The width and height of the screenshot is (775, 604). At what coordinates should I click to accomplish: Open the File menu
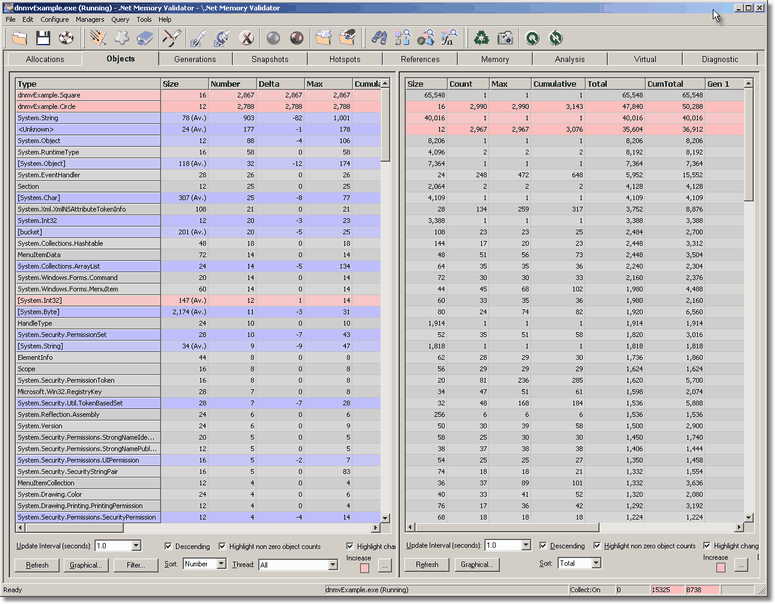[x=11, y=19]
